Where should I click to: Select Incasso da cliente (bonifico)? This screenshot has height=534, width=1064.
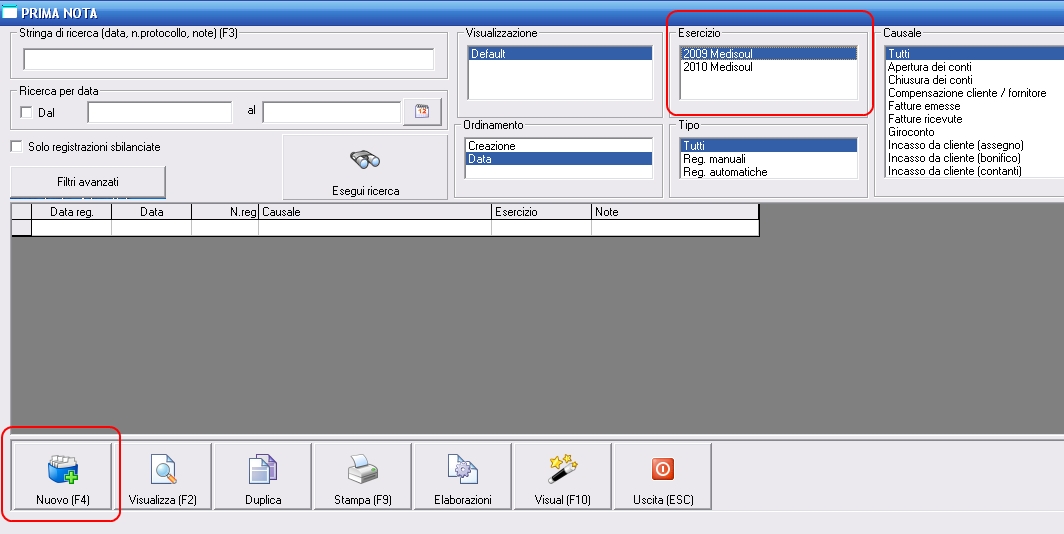click(x=974, y=157)
